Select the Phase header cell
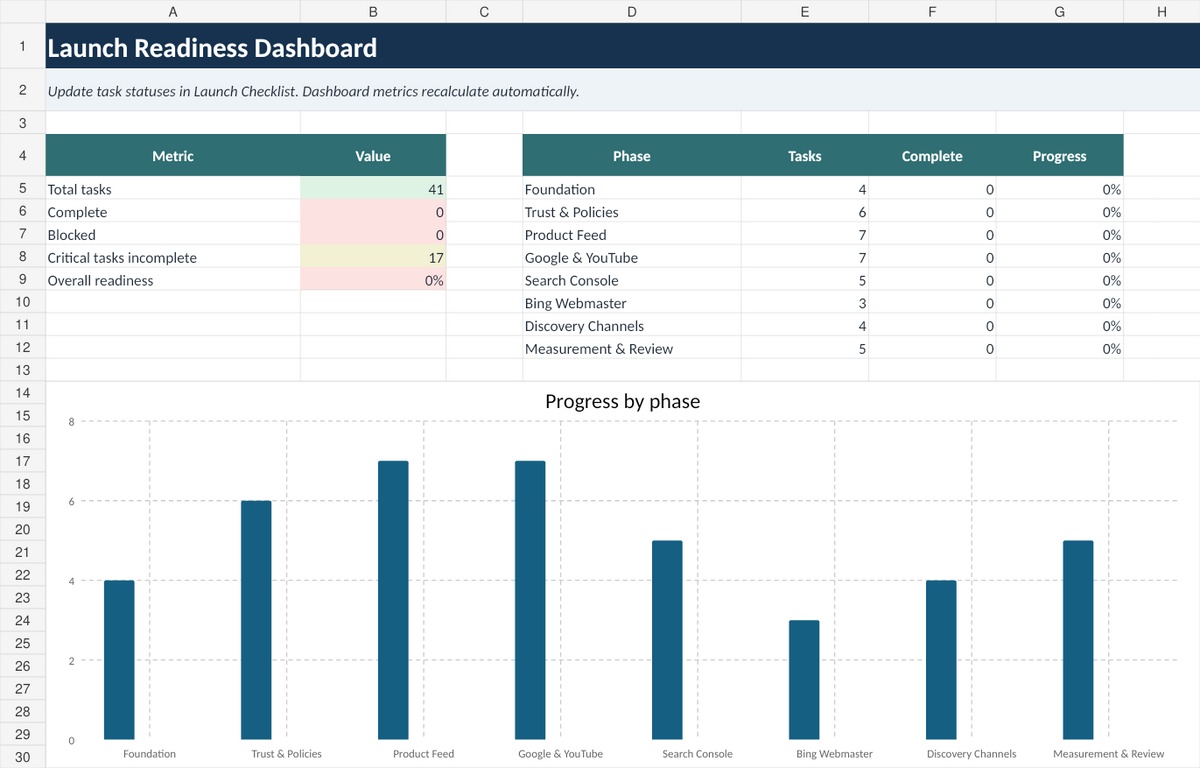This screenshot has width=1200, height=768. (632, 156)
